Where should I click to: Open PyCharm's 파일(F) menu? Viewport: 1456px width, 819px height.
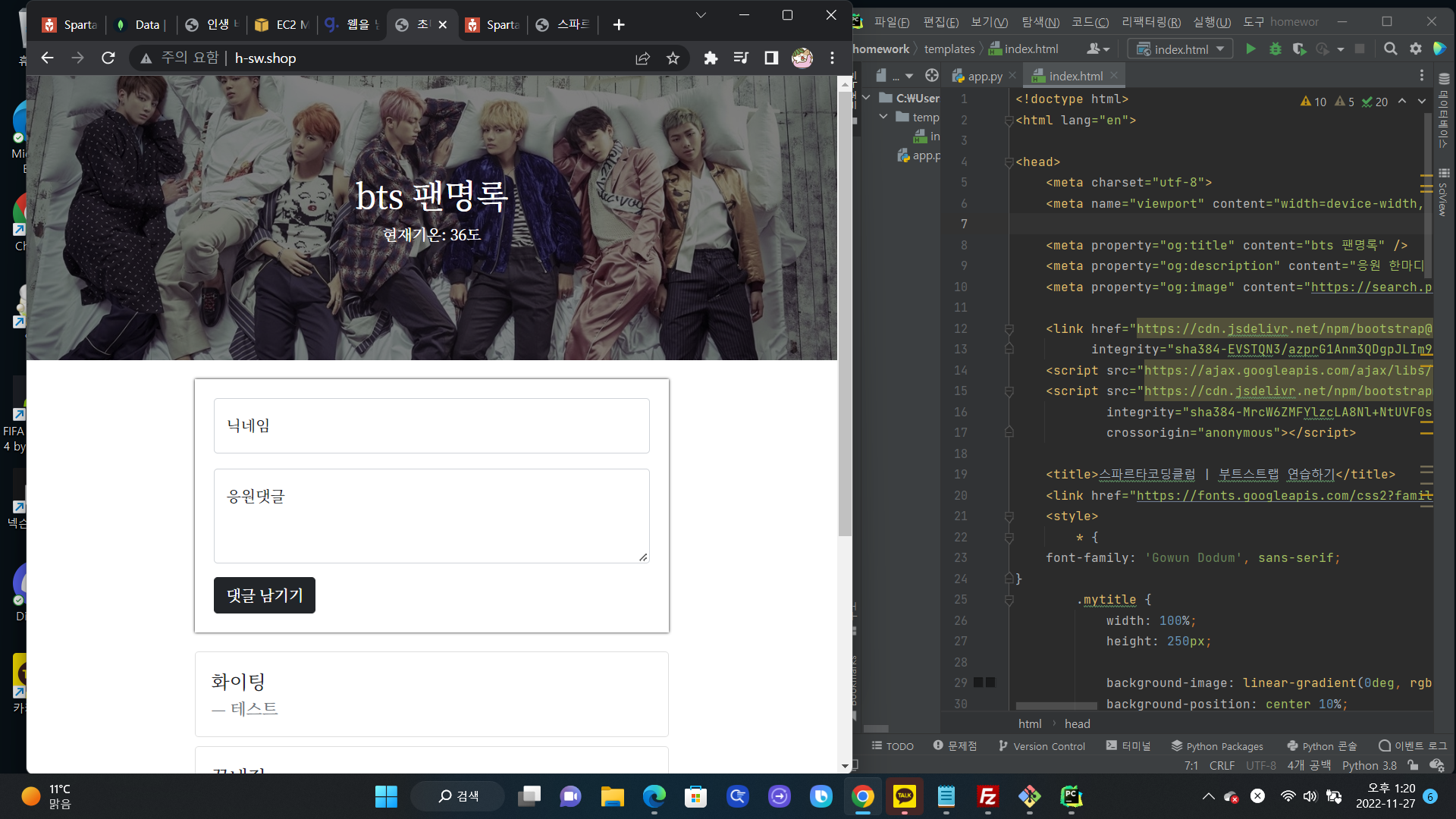892,22
